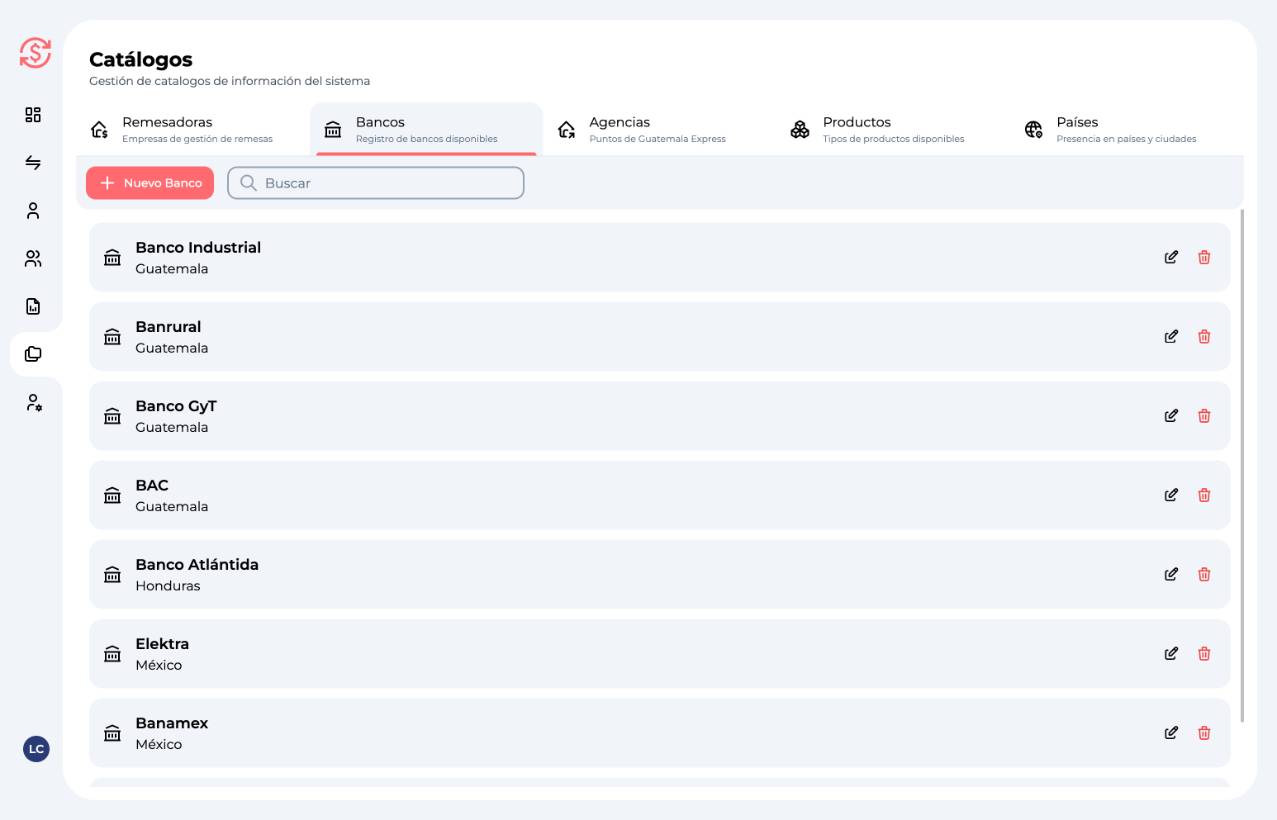Switch to the Remesadoras tab
The image size is (1277, 820).
[193, 129]
